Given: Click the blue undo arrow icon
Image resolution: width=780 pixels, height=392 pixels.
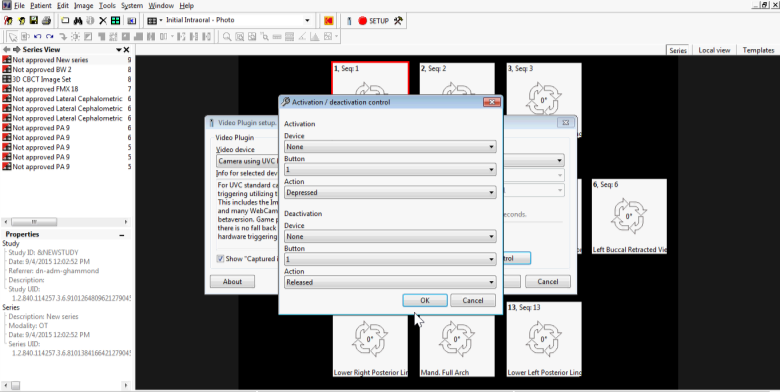Looking at the screenshot, I should [37, 36].
